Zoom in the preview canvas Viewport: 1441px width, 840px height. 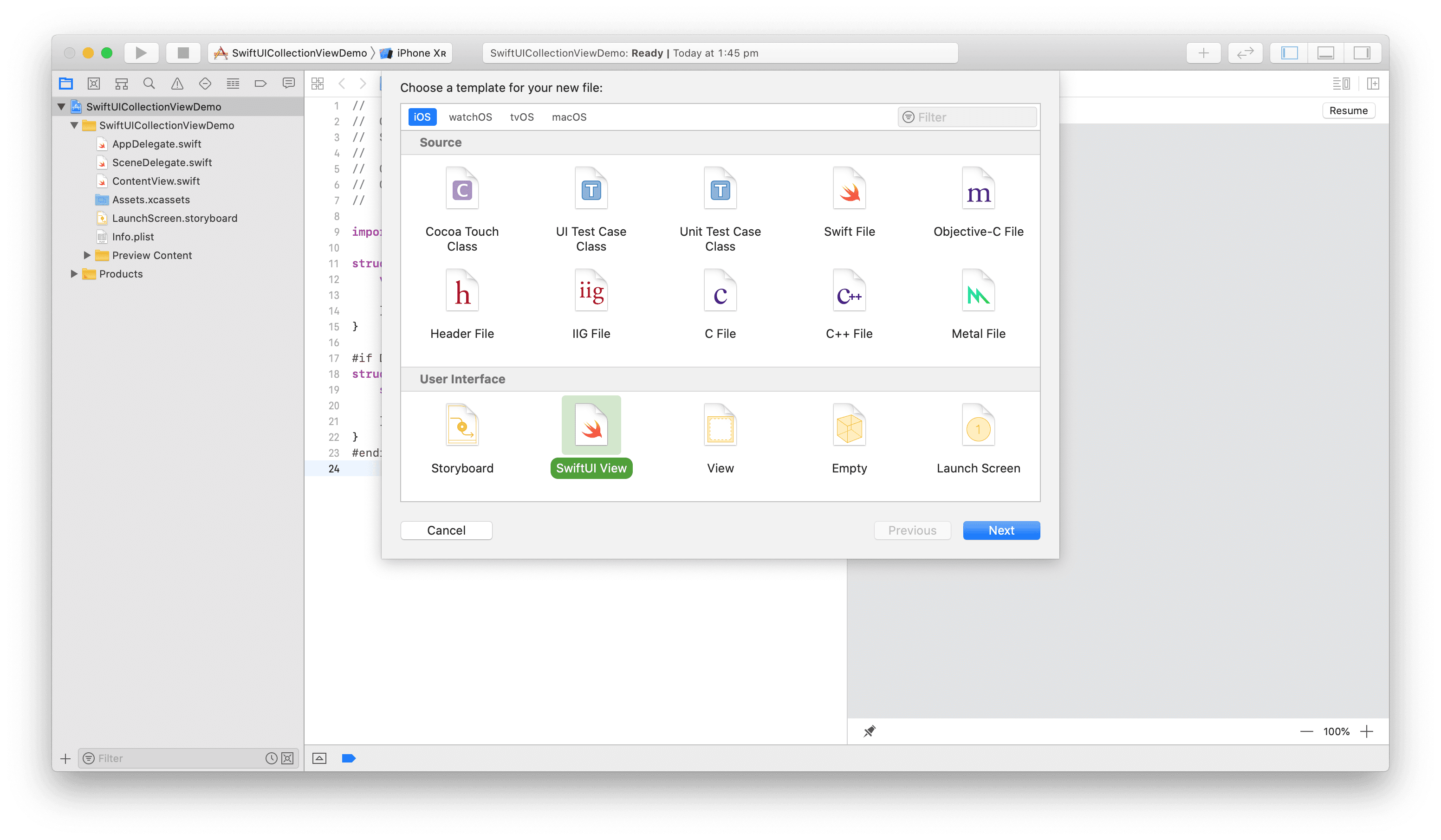click(x=1367, y=731)
